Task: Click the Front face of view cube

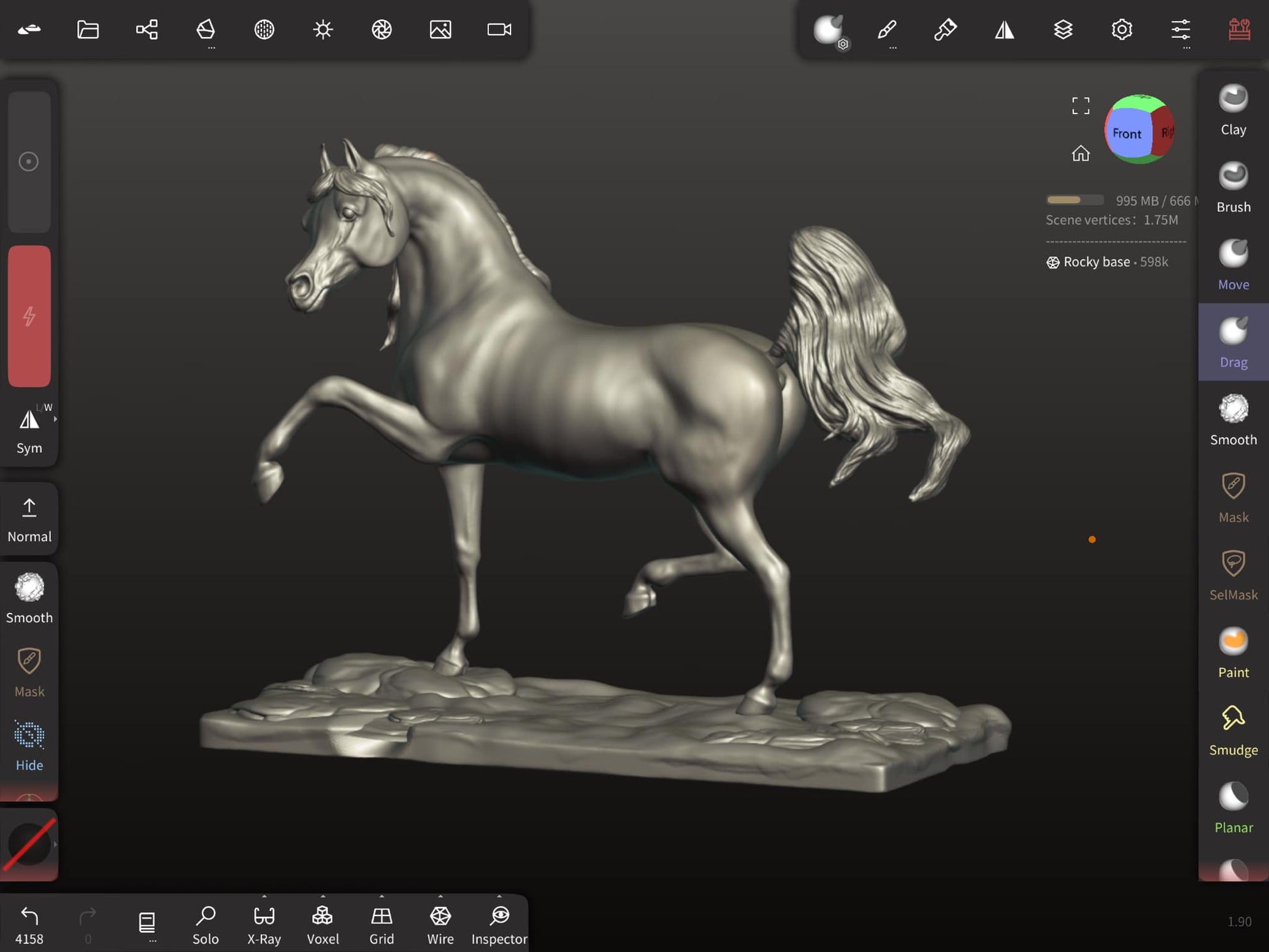Action: click(1126, 134)
